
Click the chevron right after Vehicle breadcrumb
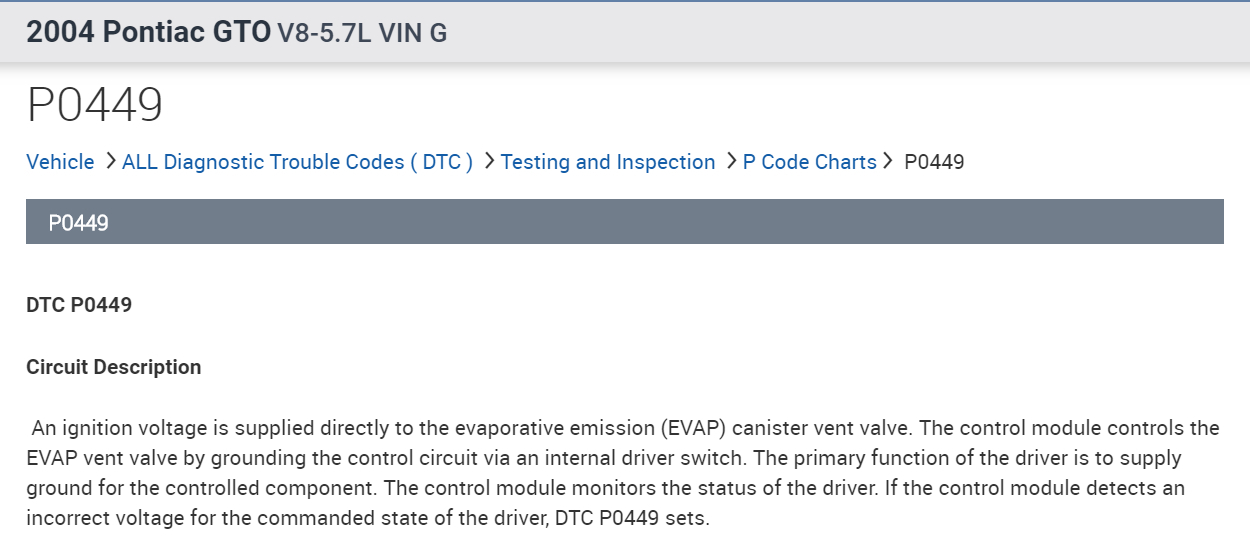click(109, 161)
